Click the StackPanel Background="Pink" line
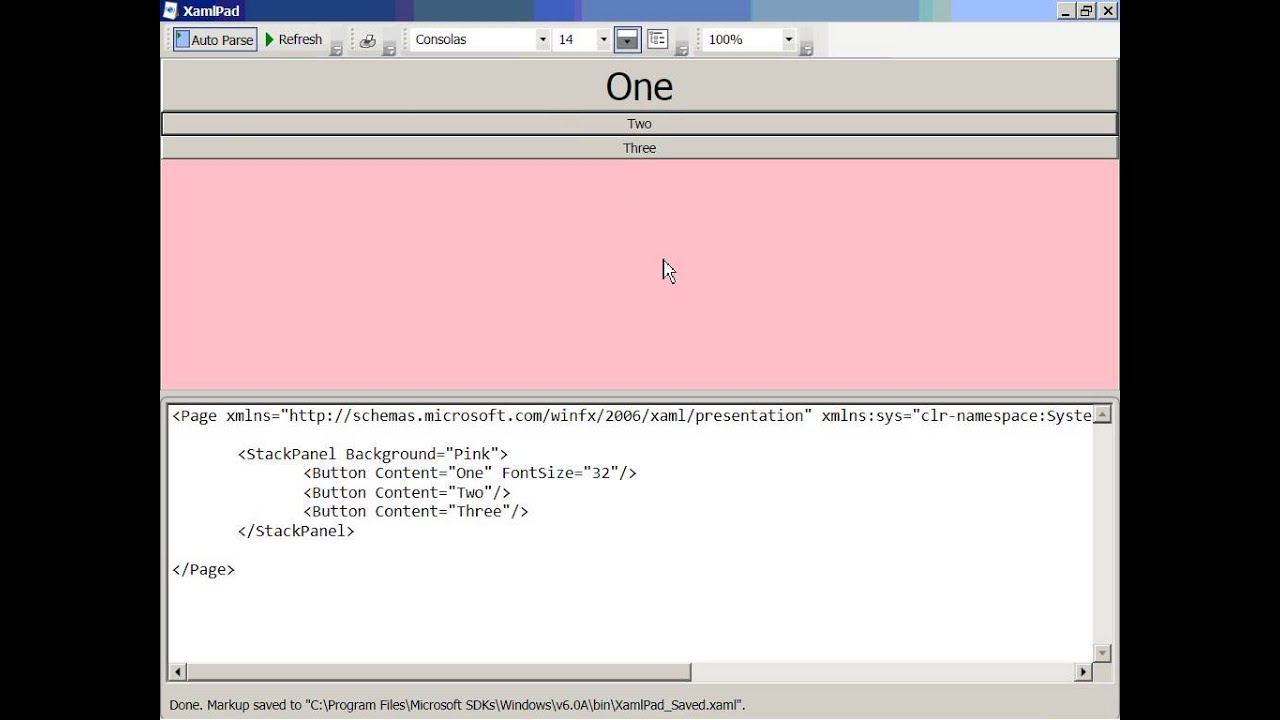Screen dimensions: 1280x720 pos(373,454)
